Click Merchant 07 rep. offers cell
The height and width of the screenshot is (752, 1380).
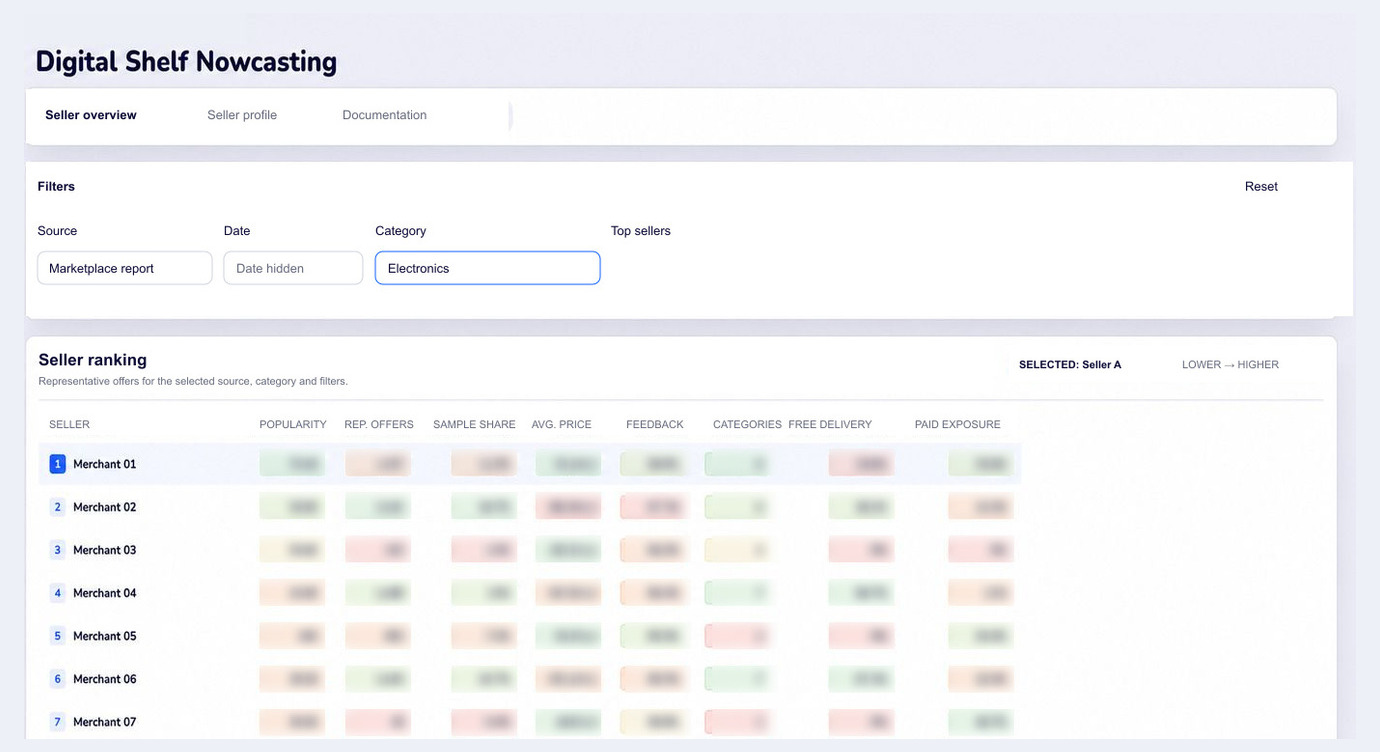pyautogui.click(x=377, y=722)
